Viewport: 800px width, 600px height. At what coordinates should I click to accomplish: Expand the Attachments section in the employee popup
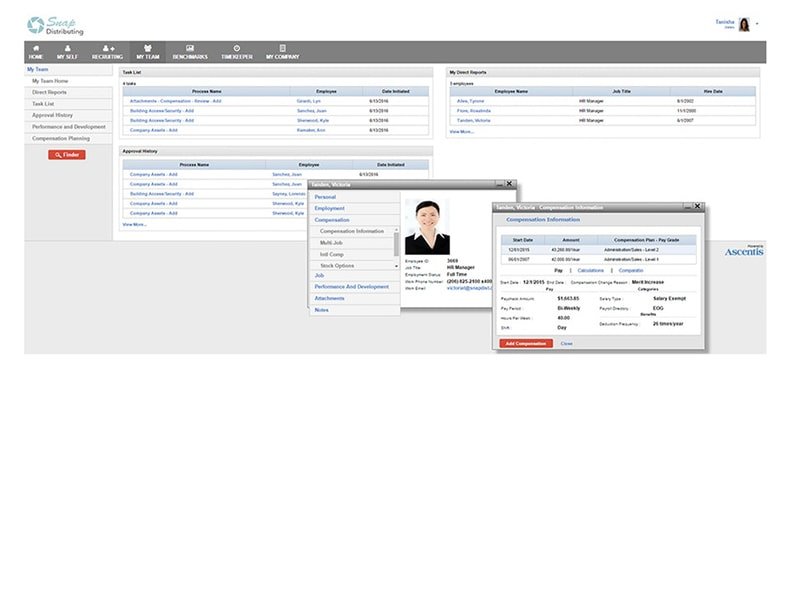pos(329,298)
